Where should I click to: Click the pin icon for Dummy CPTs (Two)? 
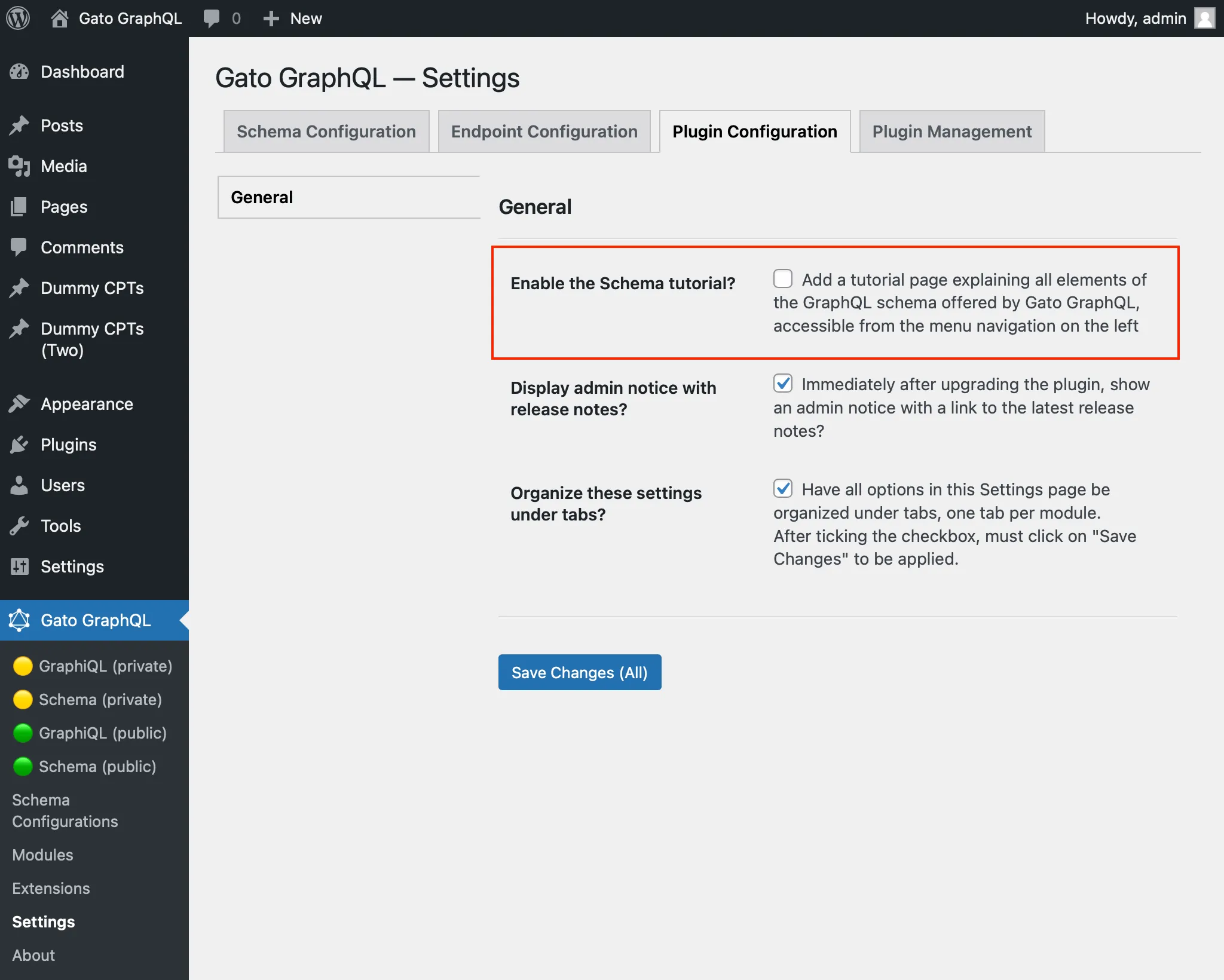(x=19, y=329)
